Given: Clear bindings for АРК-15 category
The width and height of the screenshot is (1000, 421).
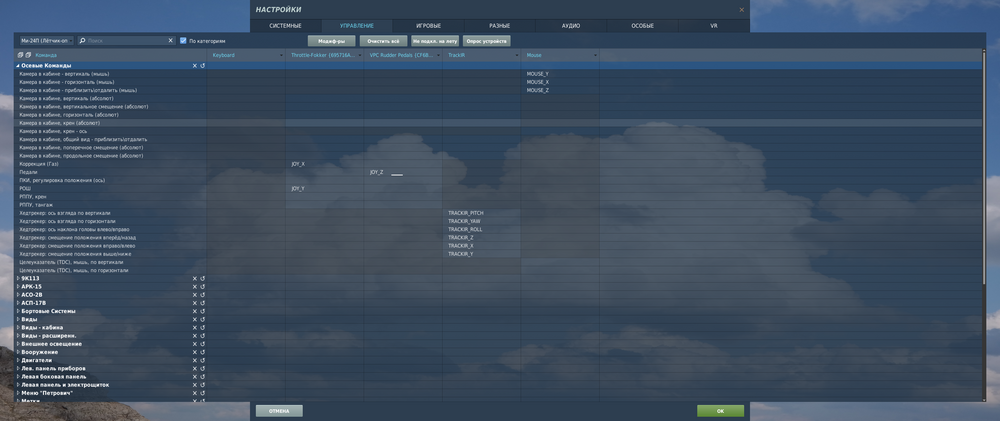Looking at the screenshot, I should [x=195, y=287].
